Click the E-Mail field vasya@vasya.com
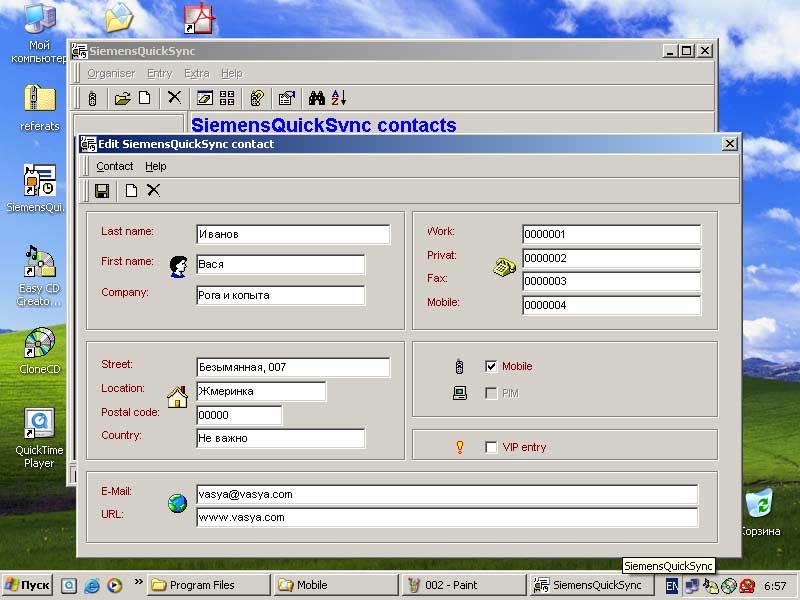Image resolution: width=800 pixels, height=600 pixels. click(447, 494)
